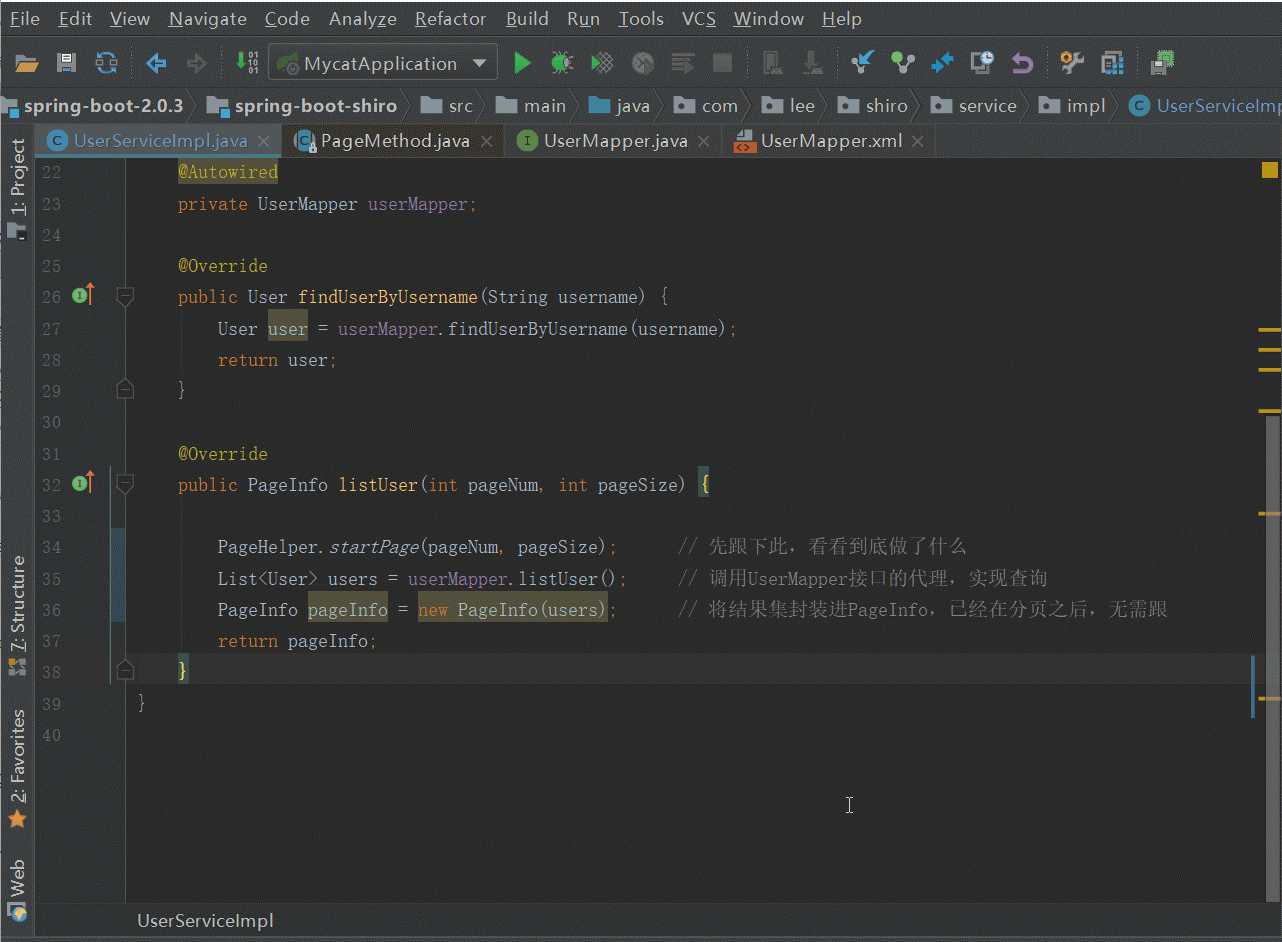Click the spring-boot-2.0.3 breadcrumb
Screen dimensions: 1282x942
(x=95, y=106)
